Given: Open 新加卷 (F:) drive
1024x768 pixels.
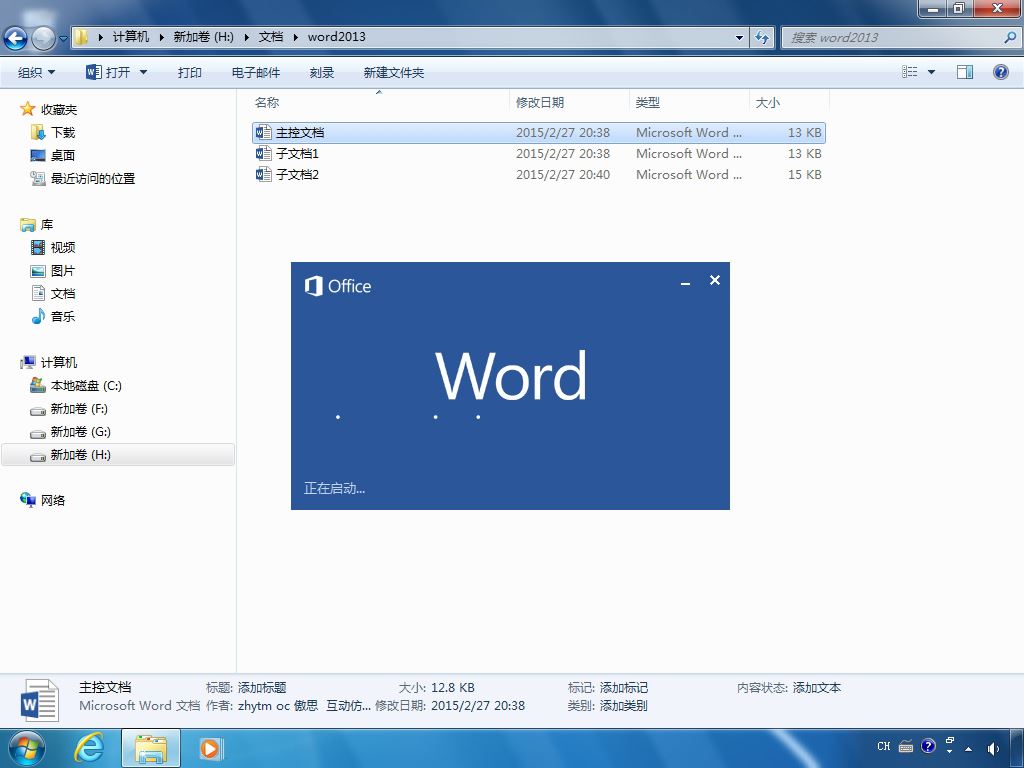Looking at the screenshot, I should 79,409.
